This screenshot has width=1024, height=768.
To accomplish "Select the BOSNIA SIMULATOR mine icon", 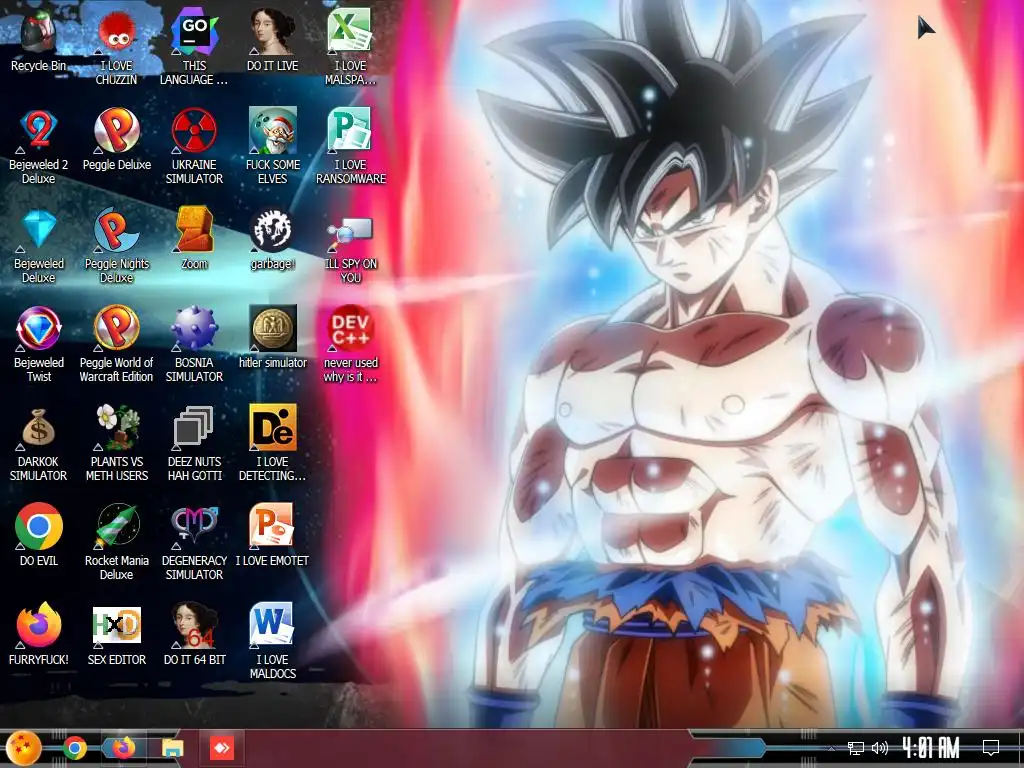I will (194, 328).
